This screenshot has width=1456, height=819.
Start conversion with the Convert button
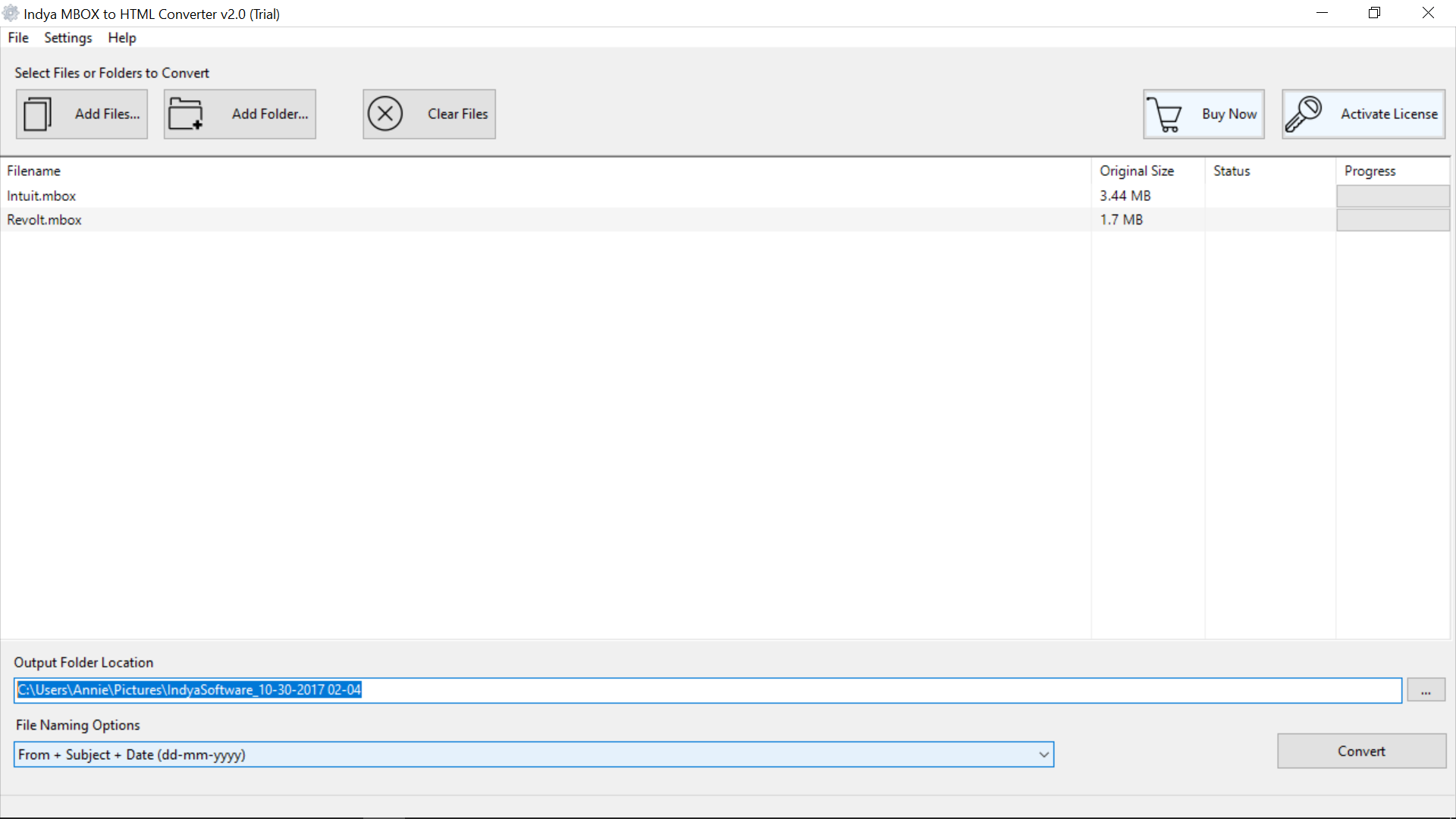coord(1362,751)
